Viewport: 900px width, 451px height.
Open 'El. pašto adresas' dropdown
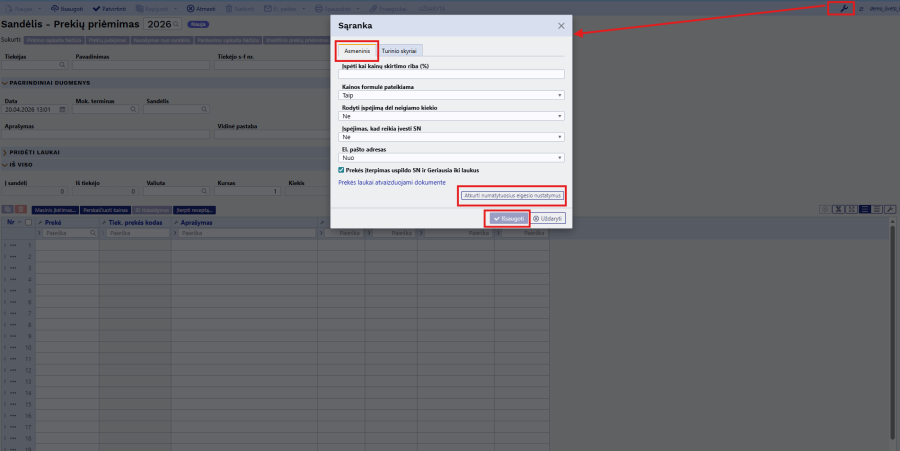[x=453, y=157]
